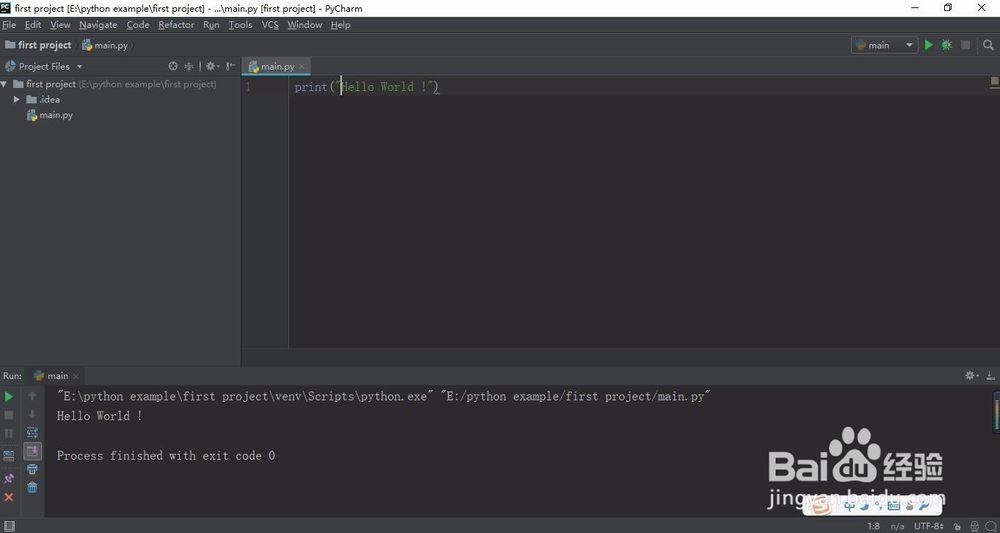Close the main tab in Run panel
The width and height of the screenshot is (1000, 533).
(76, 376)
